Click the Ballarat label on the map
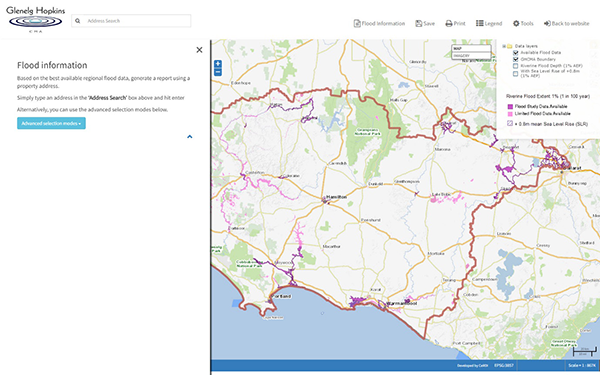 coord(572,168)
